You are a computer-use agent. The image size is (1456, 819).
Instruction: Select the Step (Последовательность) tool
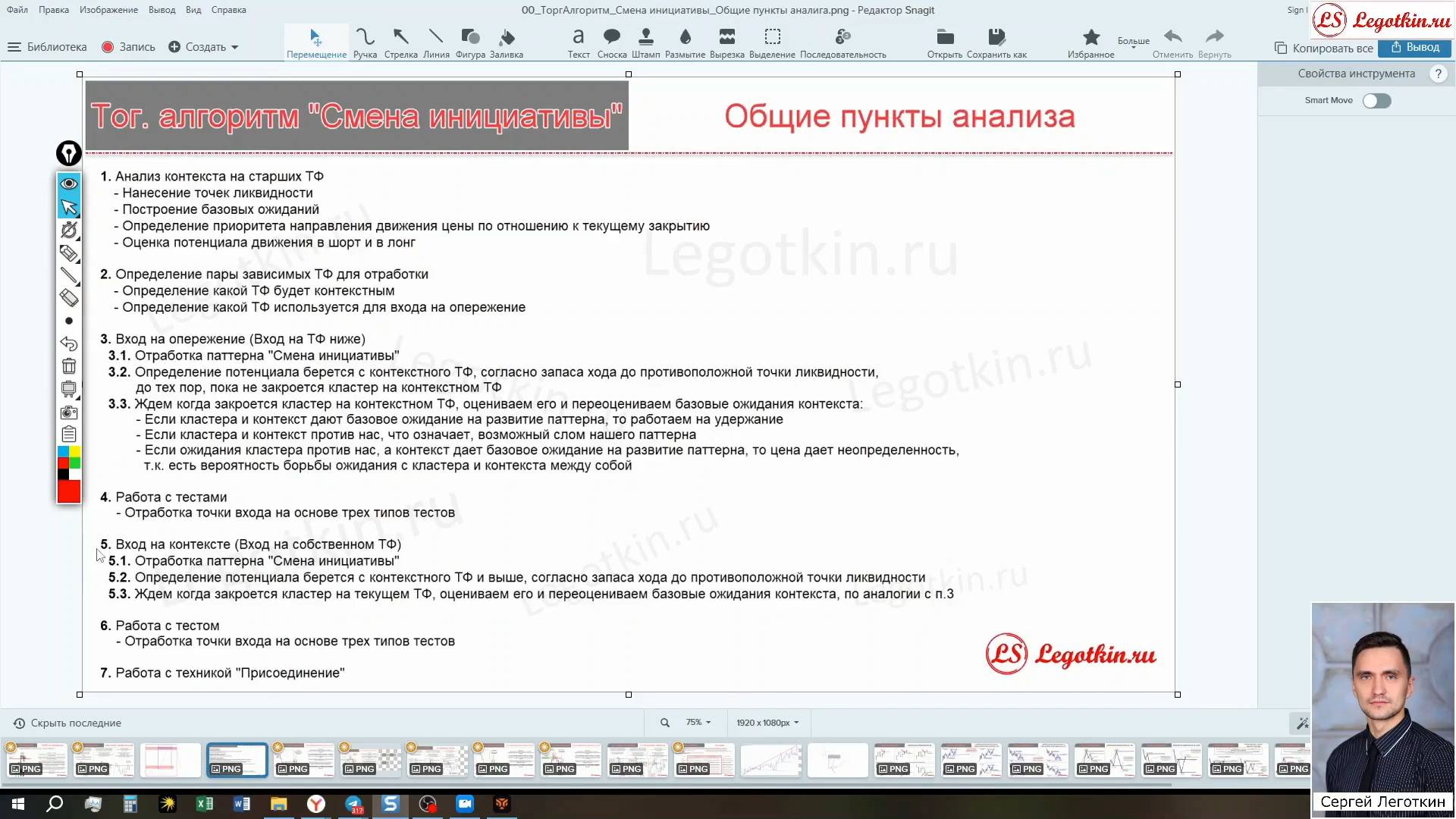click(x=843, y=42)
